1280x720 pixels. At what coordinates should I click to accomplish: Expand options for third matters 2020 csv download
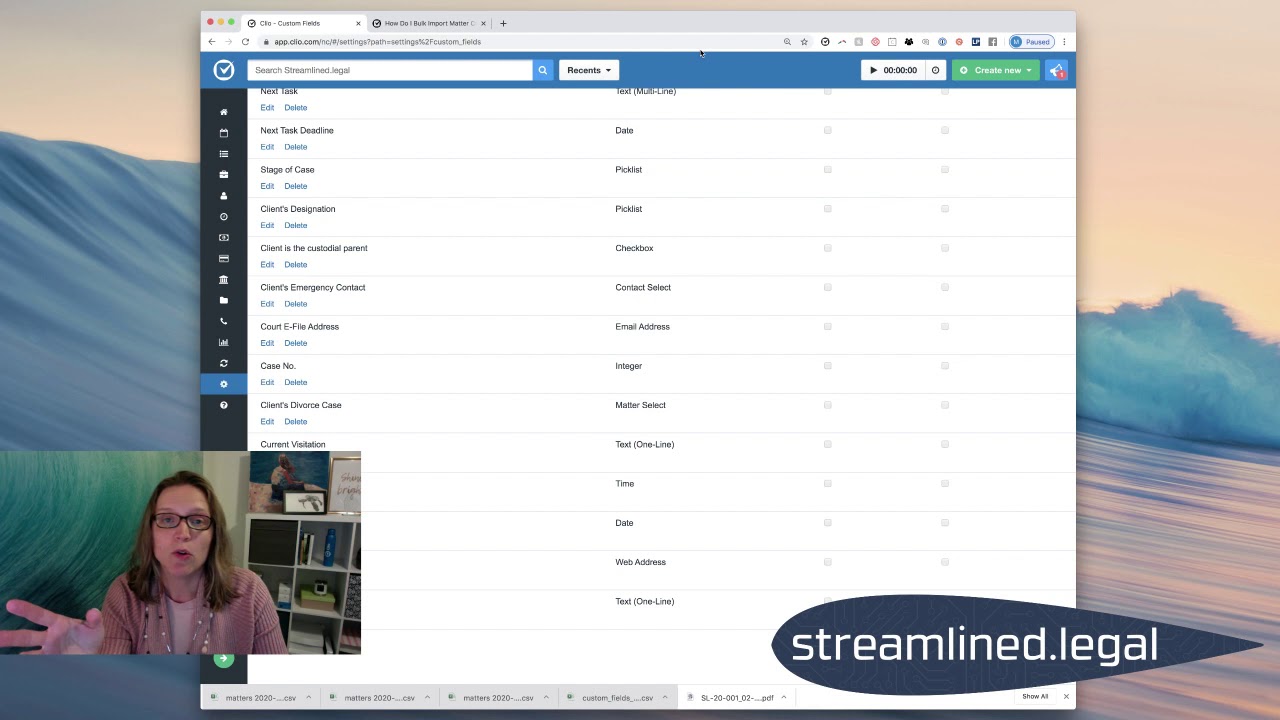[546, 698]
